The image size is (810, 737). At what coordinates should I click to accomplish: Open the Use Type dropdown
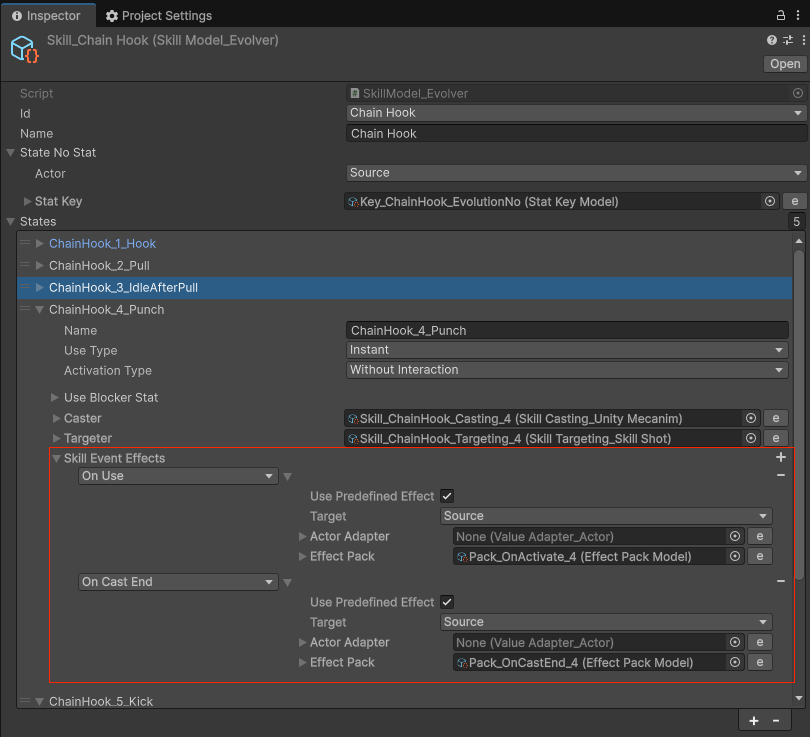click(x=567, y=350)
